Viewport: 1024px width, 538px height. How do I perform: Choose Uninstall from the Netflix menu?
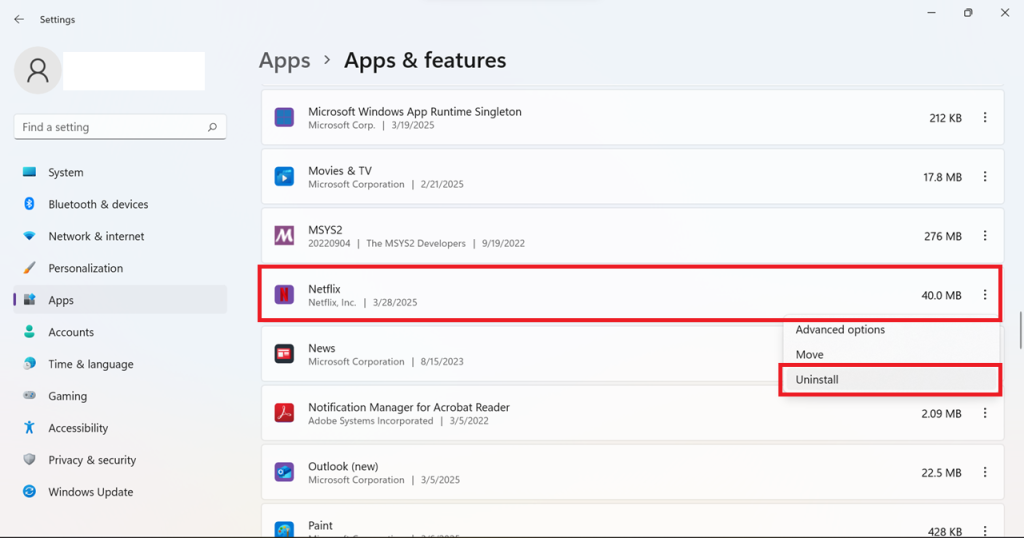[x=891, y=379]
